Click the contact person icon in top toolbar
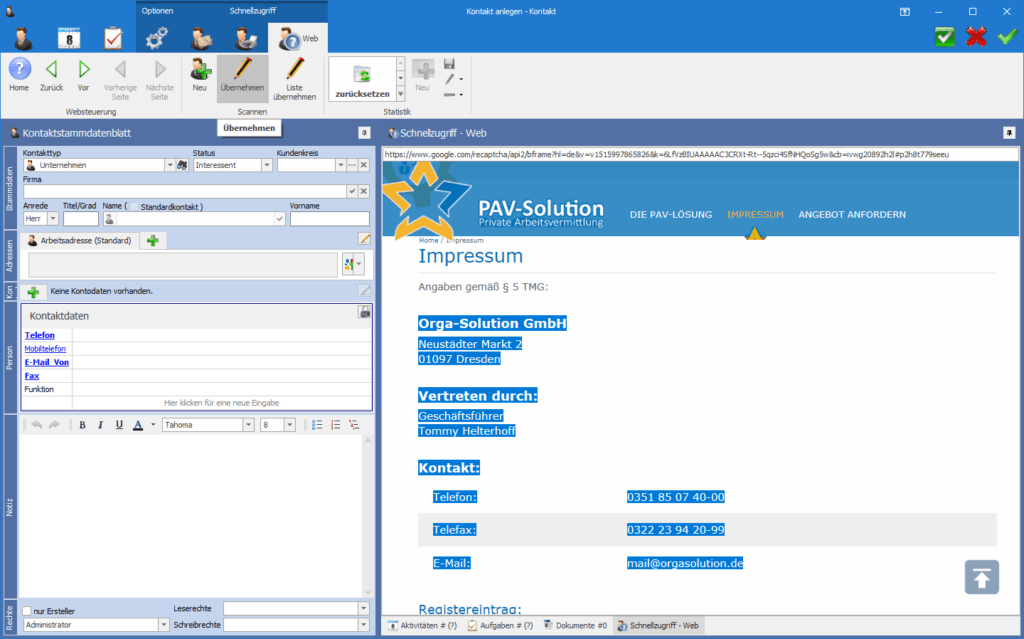1024x639 pixels. (24, 39)
